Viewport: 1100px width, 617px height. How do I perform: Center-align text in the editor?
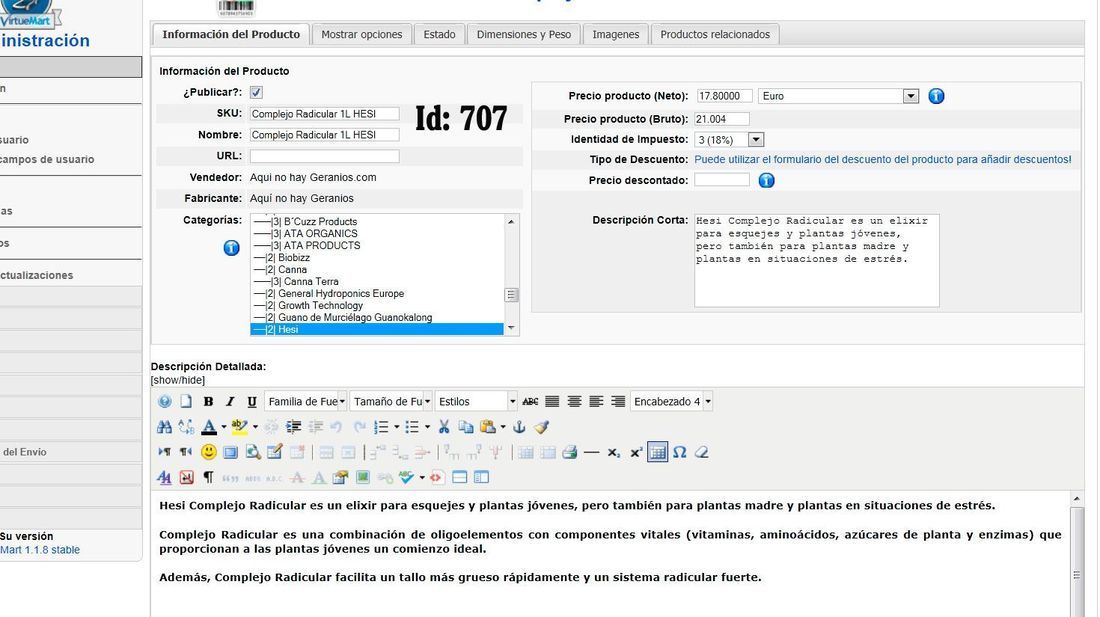coord(574,402)
